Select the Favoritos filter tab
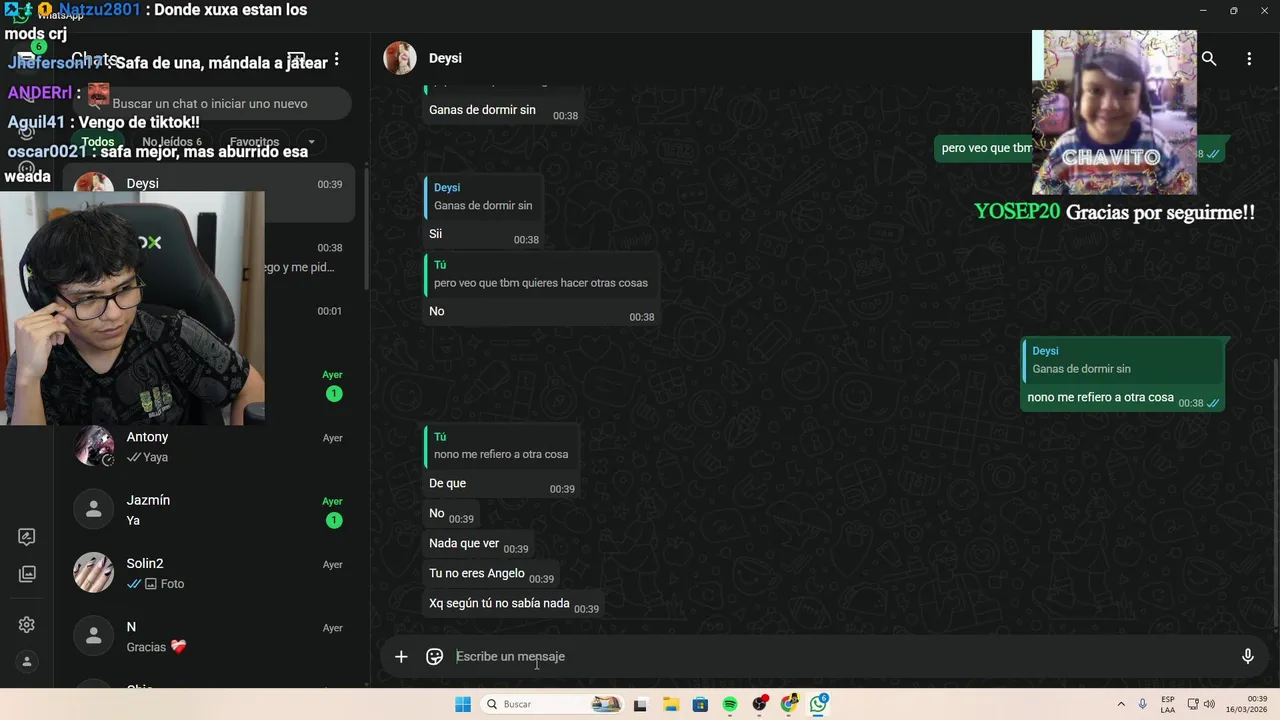Image resolution: width=1280 pixels, height=720 pixels. coord(254,142)
